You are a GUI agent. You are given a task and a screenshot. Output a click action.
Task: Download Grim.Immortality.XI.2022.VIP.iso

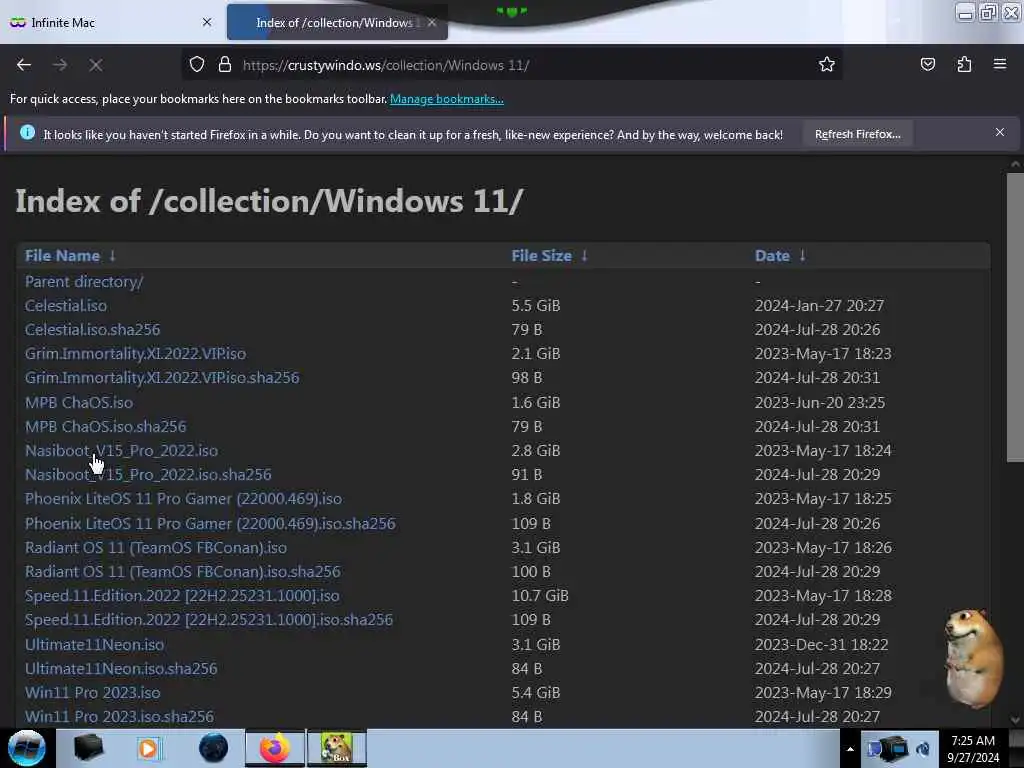135,354
